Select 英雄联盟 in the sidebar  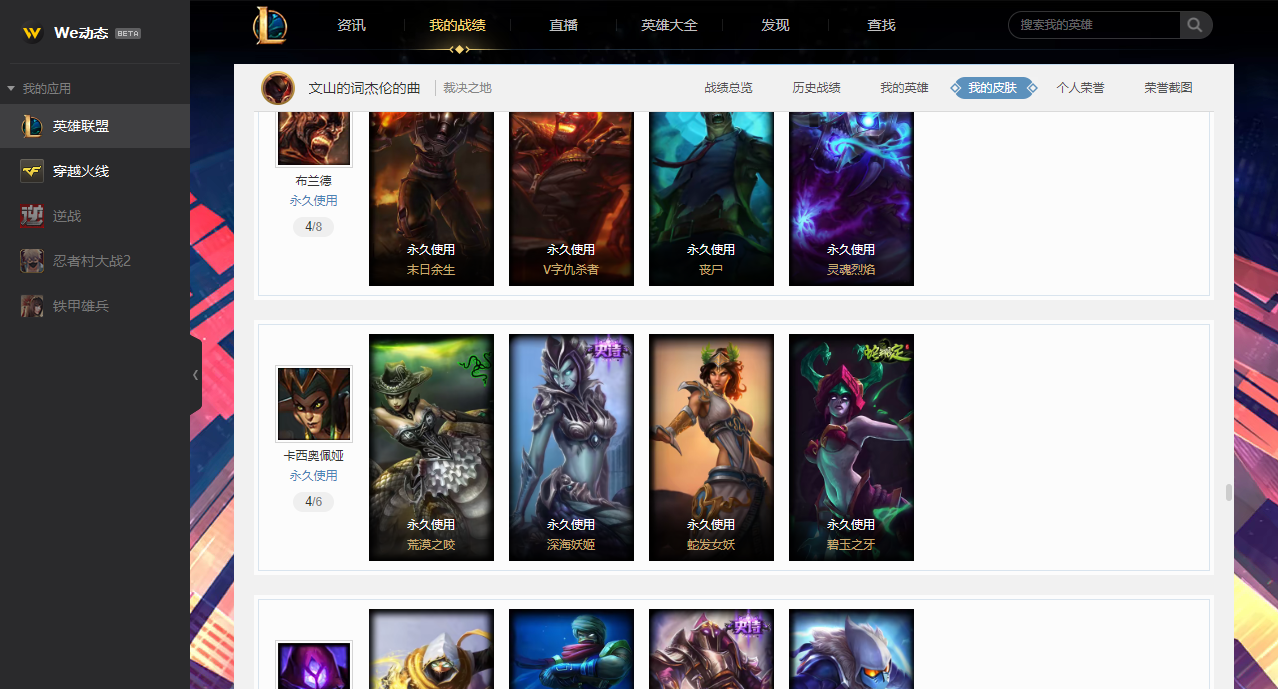[x=95, y=126]
